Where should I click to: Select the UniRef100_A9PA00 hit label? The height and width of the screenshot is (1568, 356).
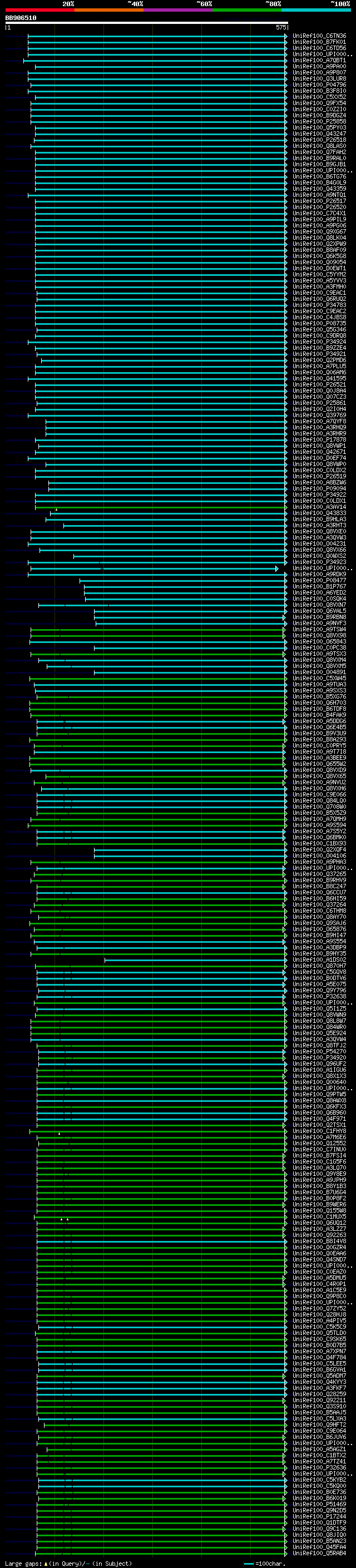(319, 66)
